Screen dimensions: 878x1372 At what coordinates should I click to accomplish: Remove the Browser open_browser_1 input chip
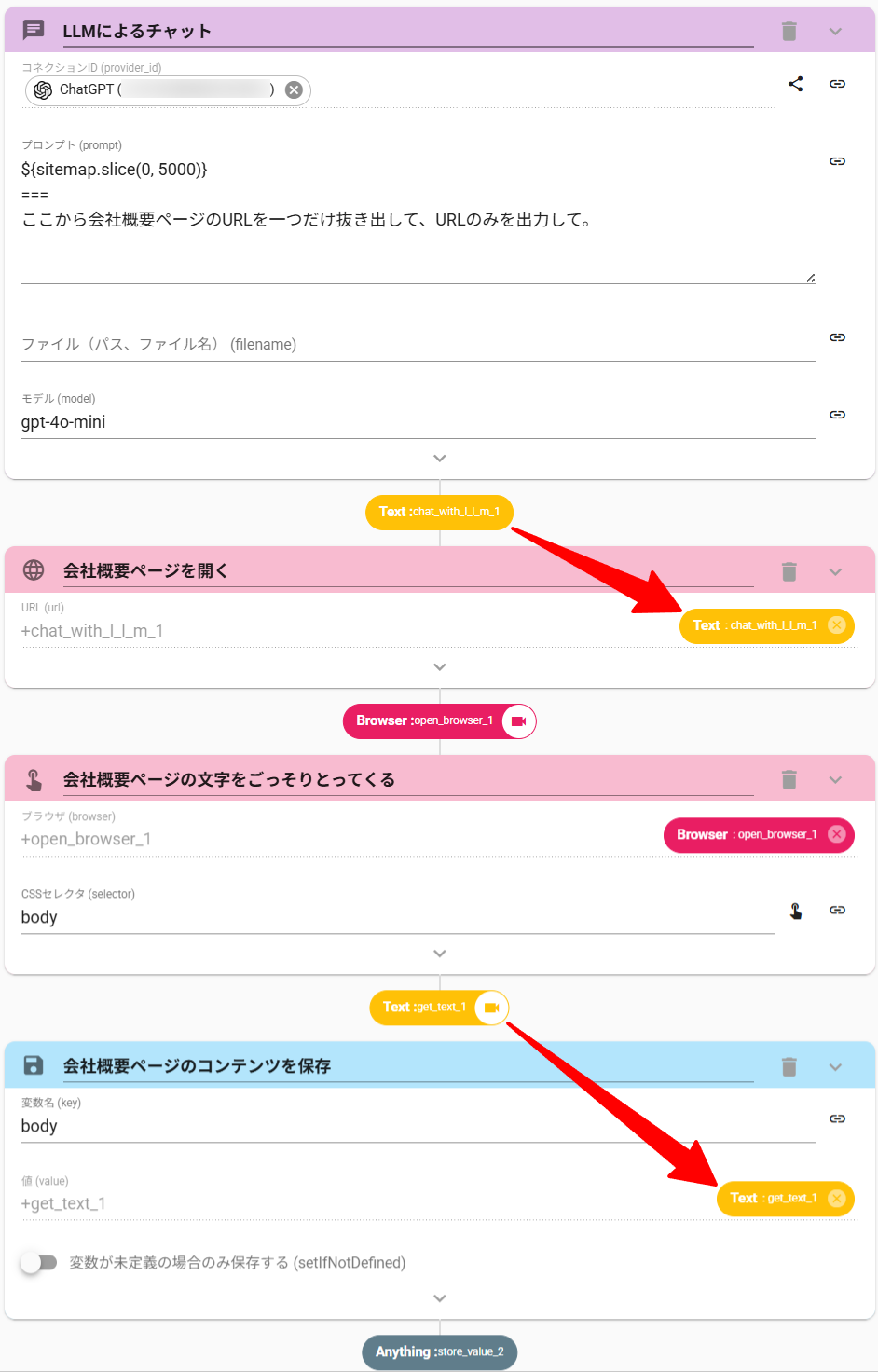pyautogui.click(x=837, y=834)
